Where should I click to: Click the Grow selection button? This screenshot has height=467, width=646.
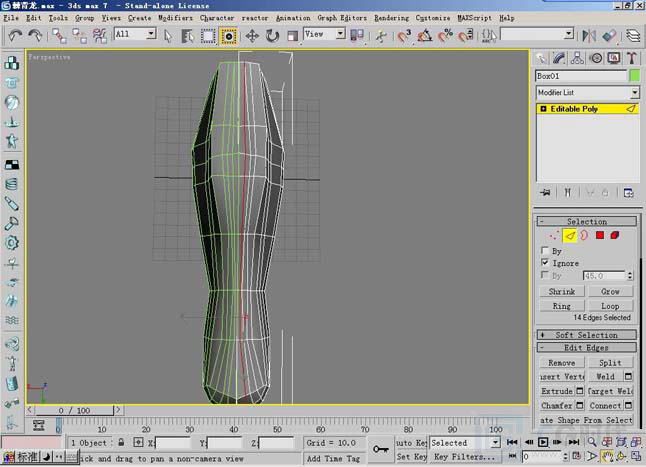(610, 291)
